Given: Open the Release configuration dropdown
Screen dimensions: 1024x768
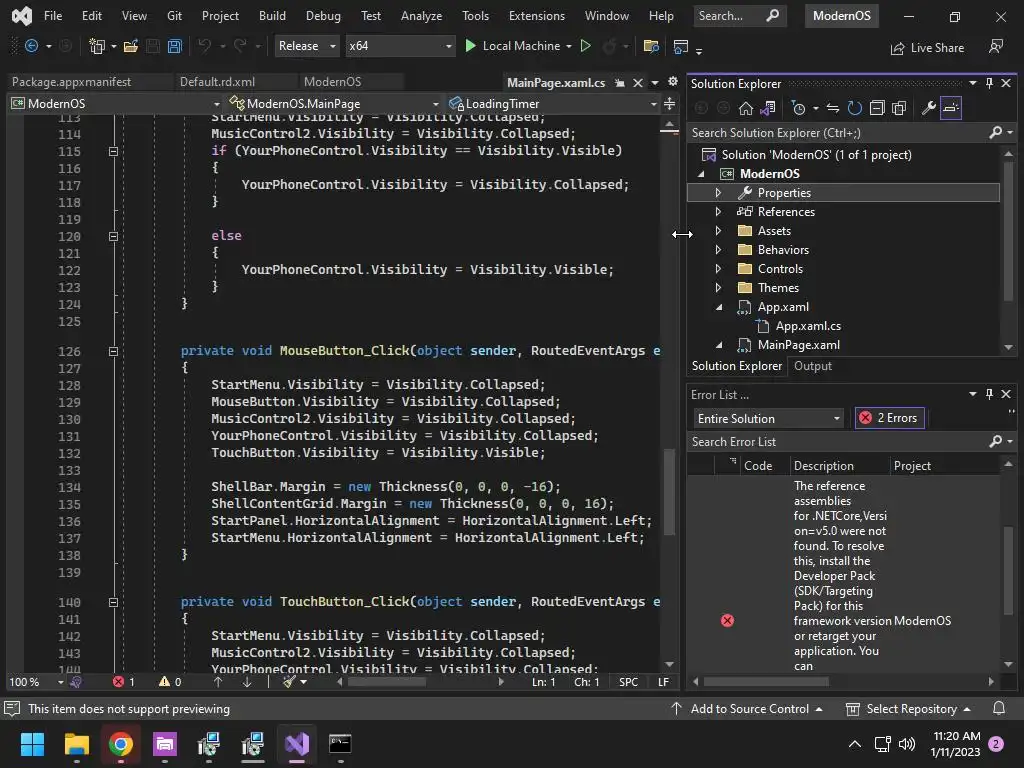Looking at the screenshot, I should 306,46.
